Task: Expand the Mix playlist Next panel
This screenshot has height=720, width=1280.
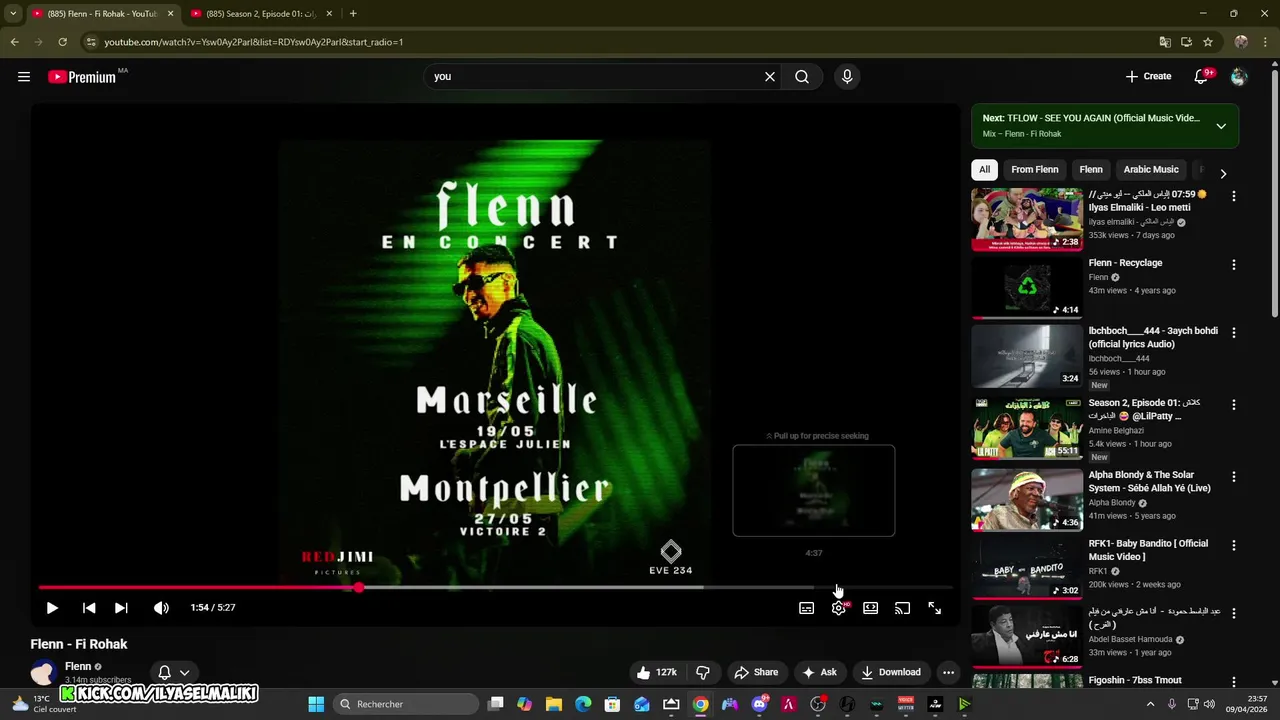Action: pyautogui.click(x=1221, y=126)
